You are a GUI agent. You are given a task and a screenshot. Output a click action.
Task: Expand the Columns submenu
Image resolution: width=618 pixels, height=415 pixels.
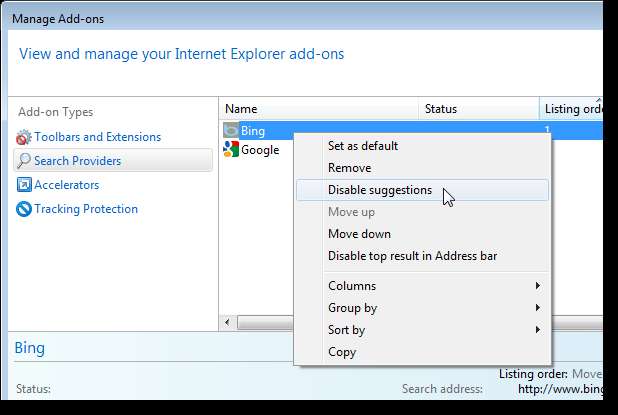[422, 286]
